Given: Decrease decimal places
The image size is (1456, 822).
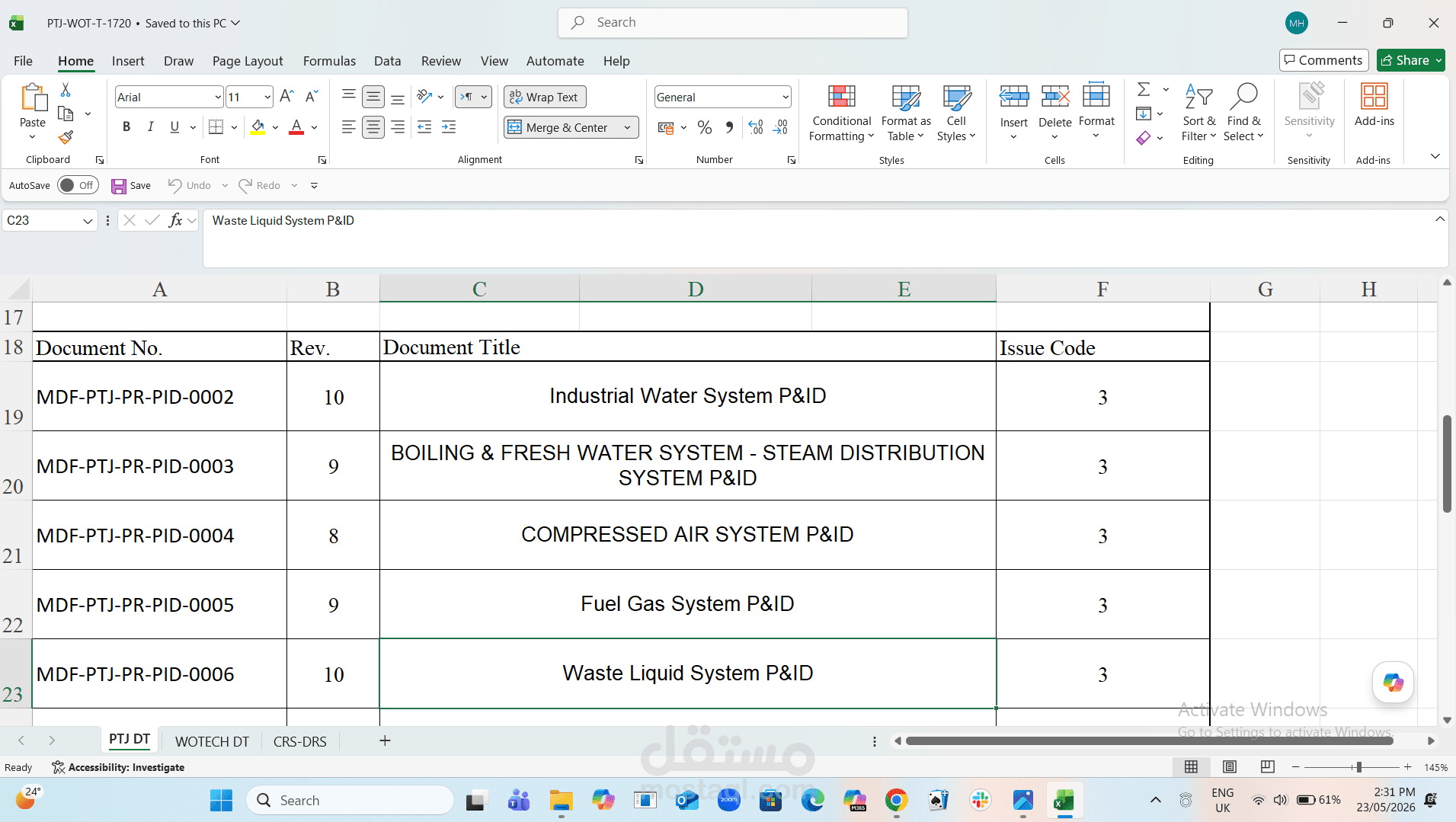Looking at the screenshot, I should [x=781, y=127].
